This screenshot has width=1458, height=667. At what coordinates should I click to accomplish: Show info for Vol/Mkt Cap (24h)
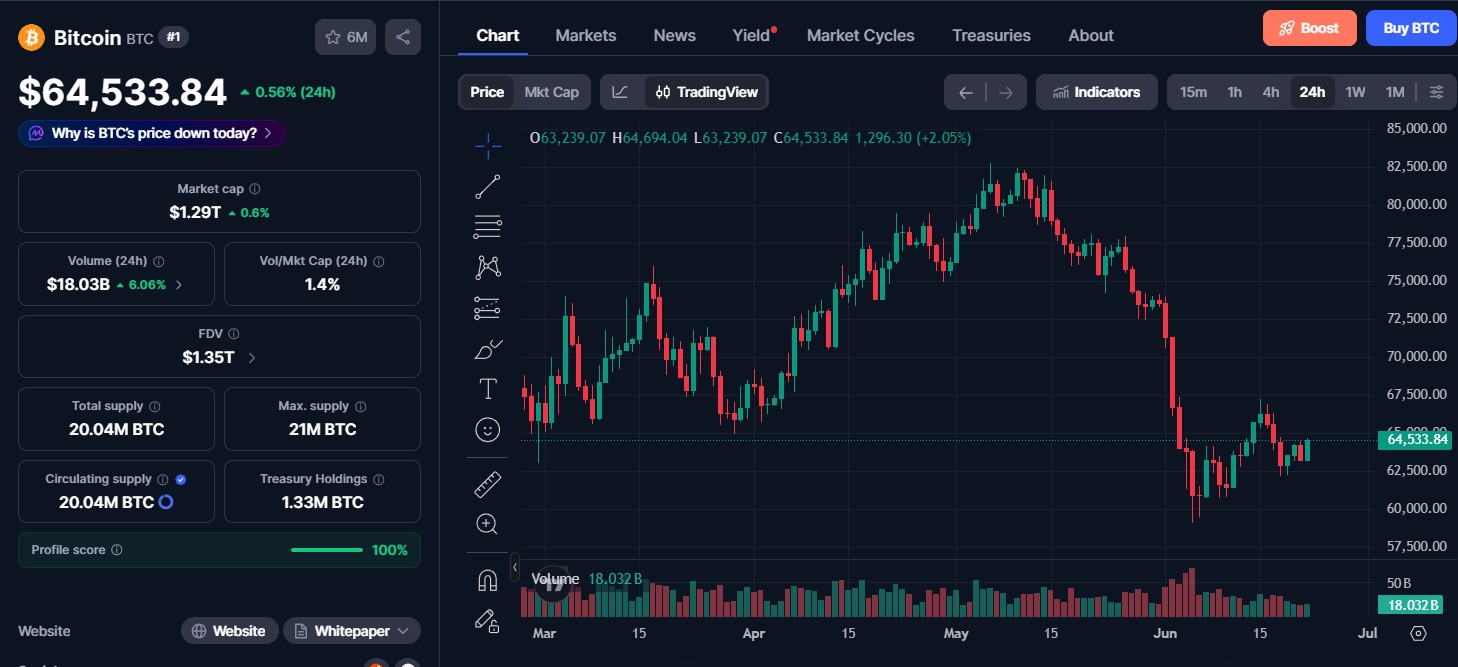379,261
